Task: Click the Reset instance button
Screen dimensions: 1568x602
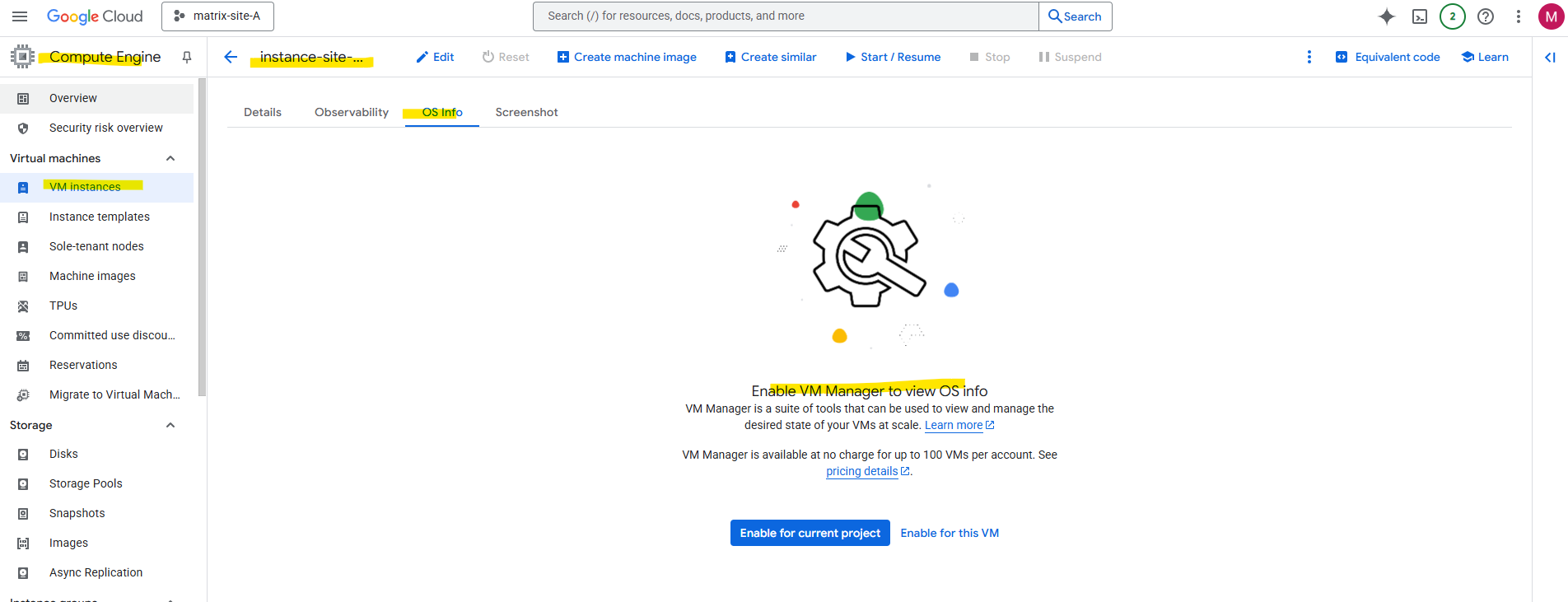Action: point(506,57)
